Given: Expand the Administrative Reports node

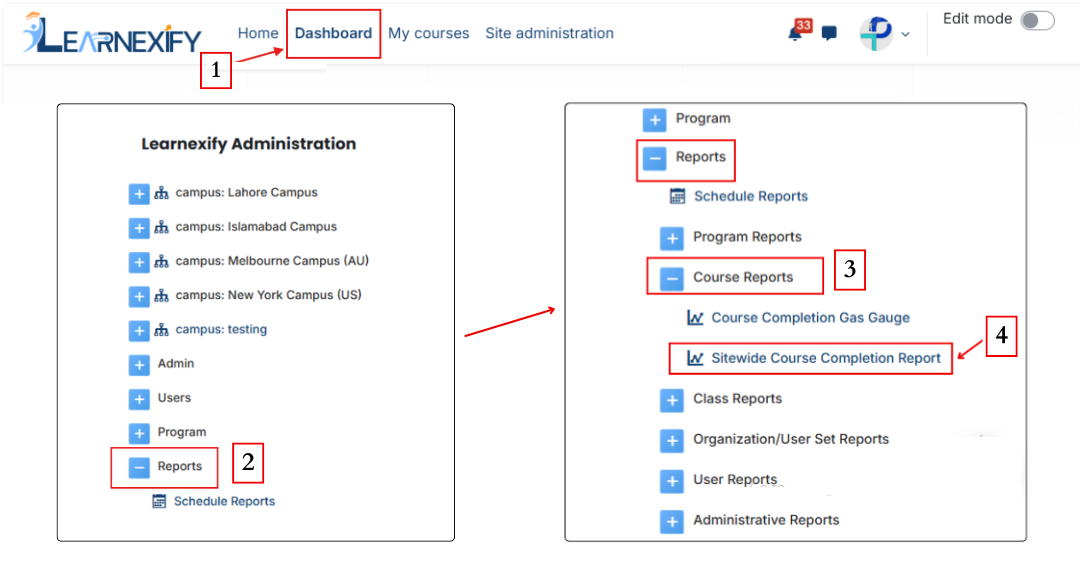Looking at the screenshot, I should pos(672,521).
